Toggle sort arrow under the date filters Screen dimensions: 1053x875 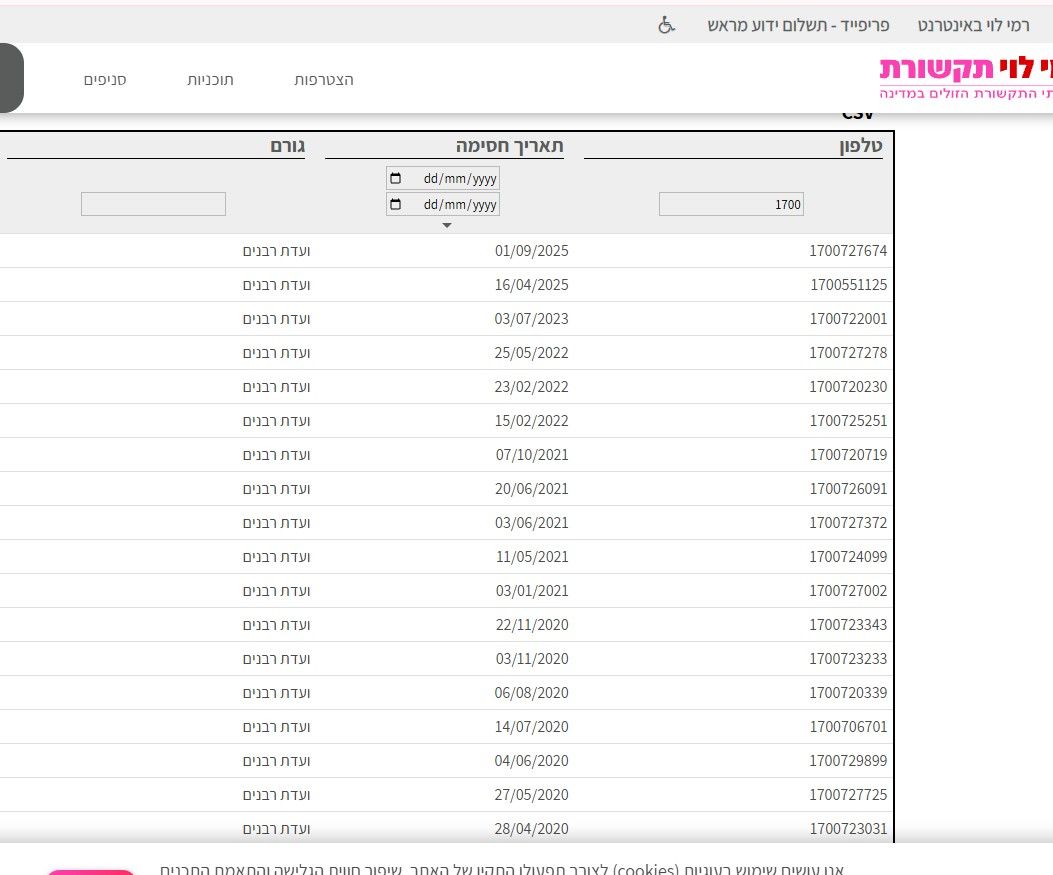447,226
